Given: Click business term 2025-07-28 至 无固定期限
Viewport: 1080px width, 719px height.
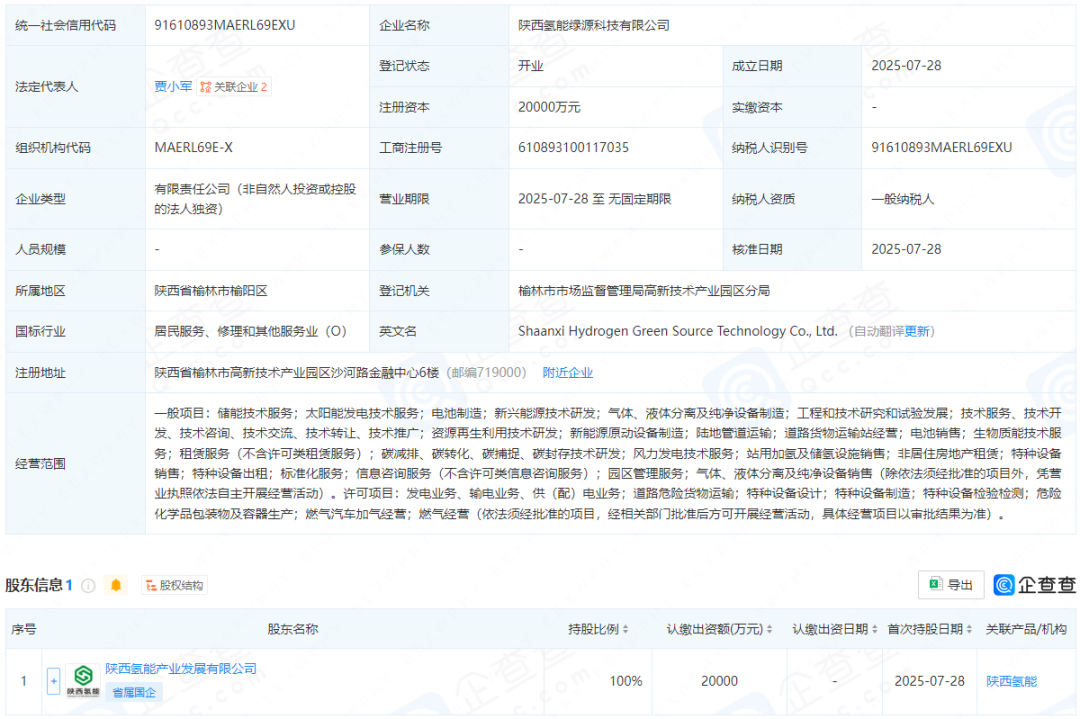Looking at the screenshot, I should pos(594,199).
